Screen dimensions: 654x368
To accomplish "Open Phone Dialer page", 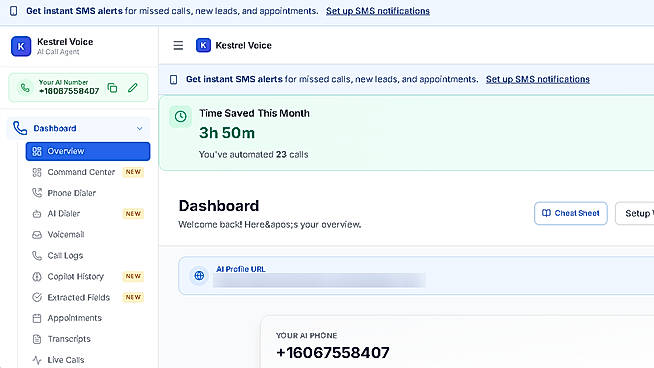I will [88, 193].
